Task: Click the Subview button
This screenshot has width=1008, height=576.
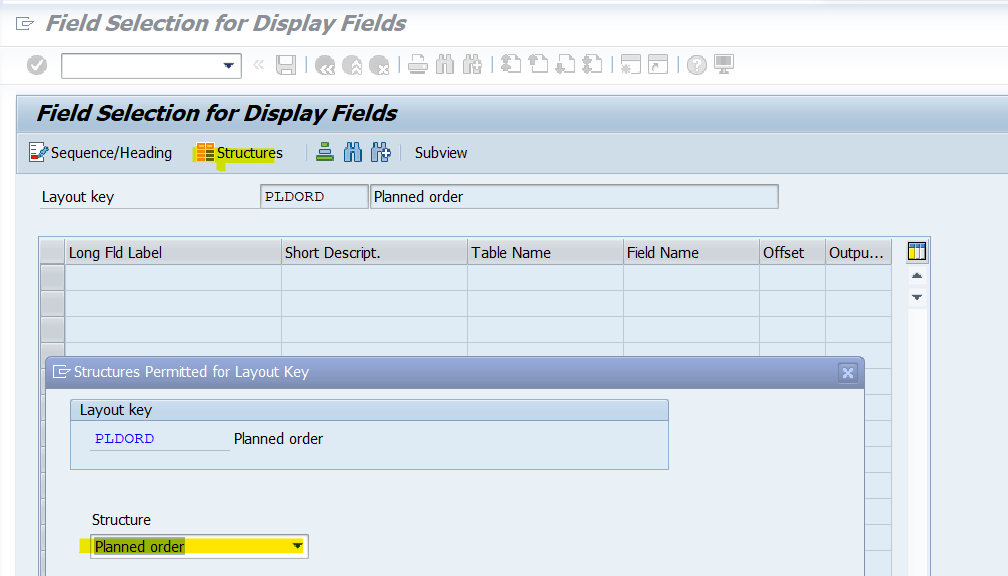Action: point(441,153)
